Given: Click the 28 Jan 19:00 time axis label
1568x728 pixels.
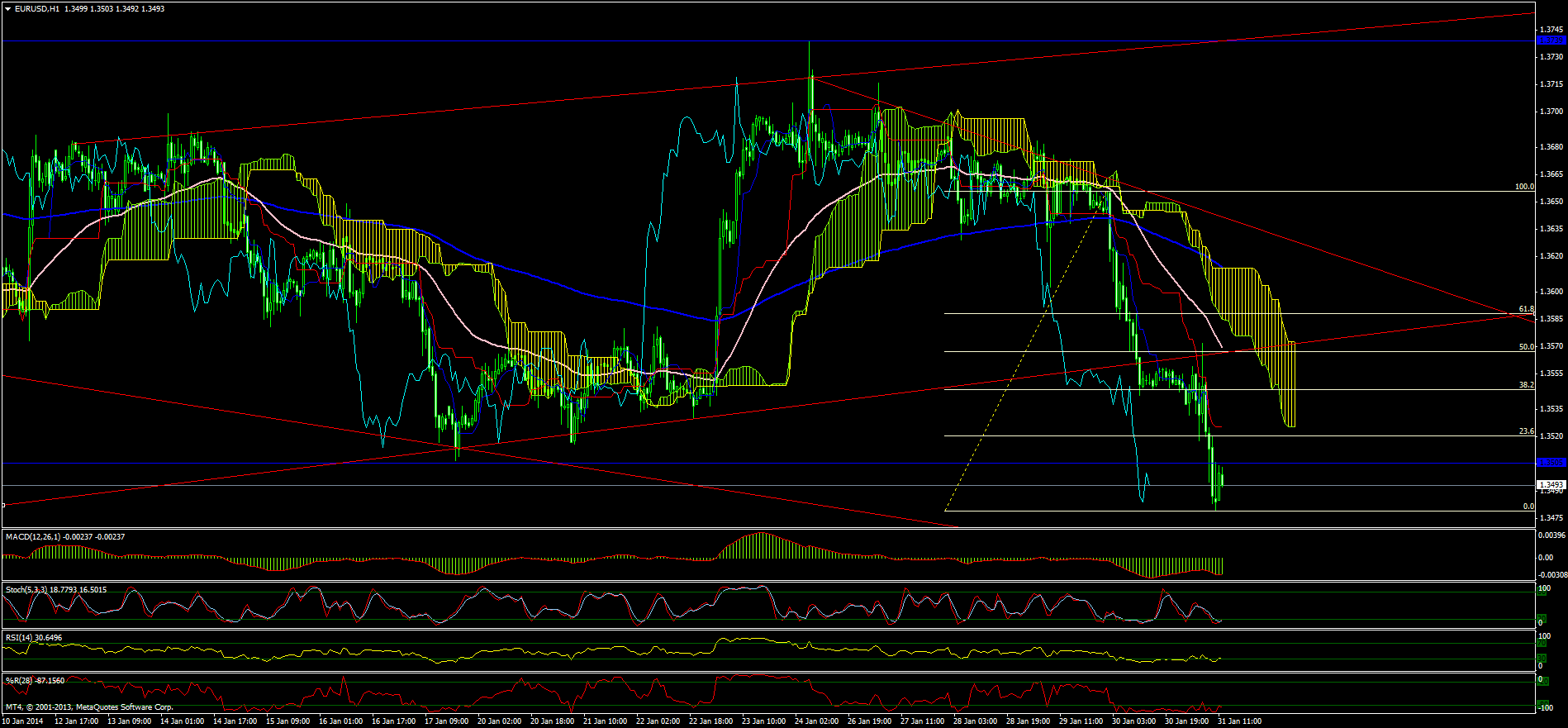Looking at the screenshot, I should tap(1028, 721).
